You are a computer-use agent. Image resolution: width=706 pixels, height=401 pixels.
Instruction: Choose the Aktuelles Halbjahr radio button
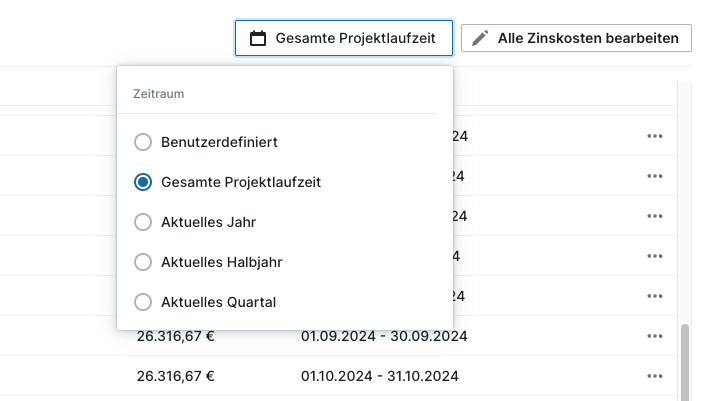point(143,262)
